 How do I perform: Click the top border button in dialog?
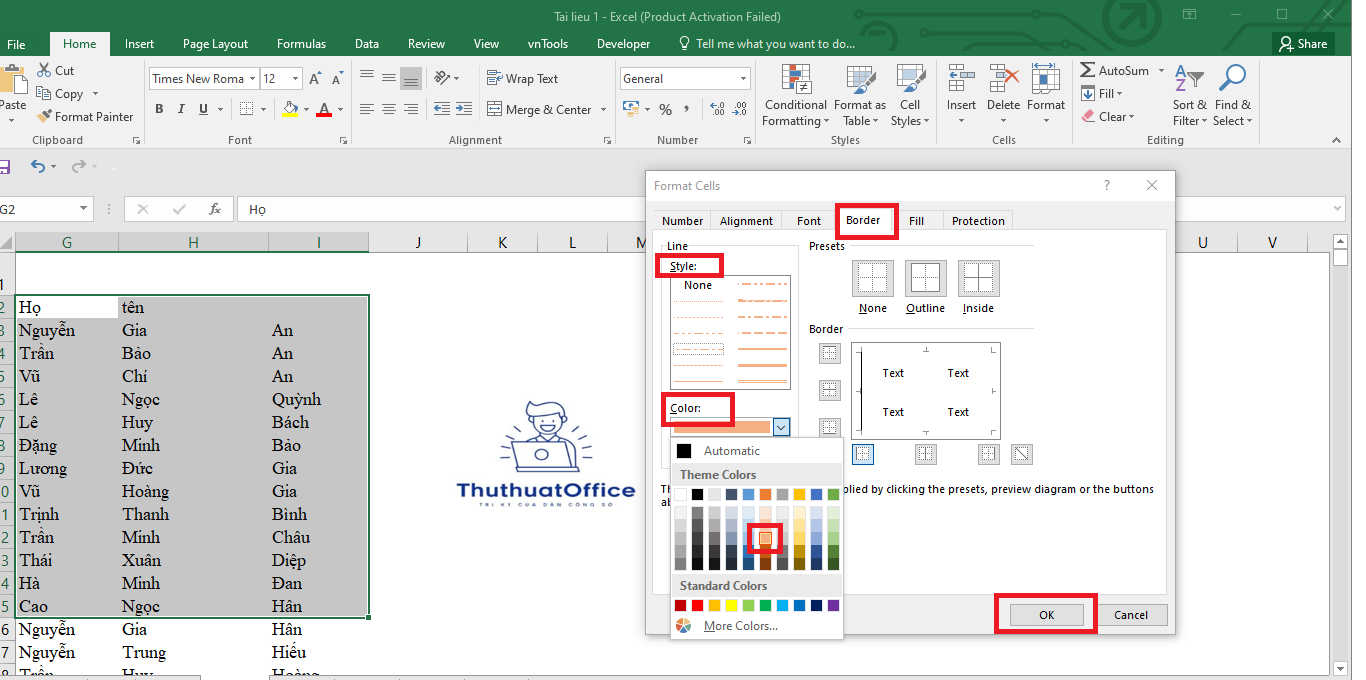click(x=830, y=353)
